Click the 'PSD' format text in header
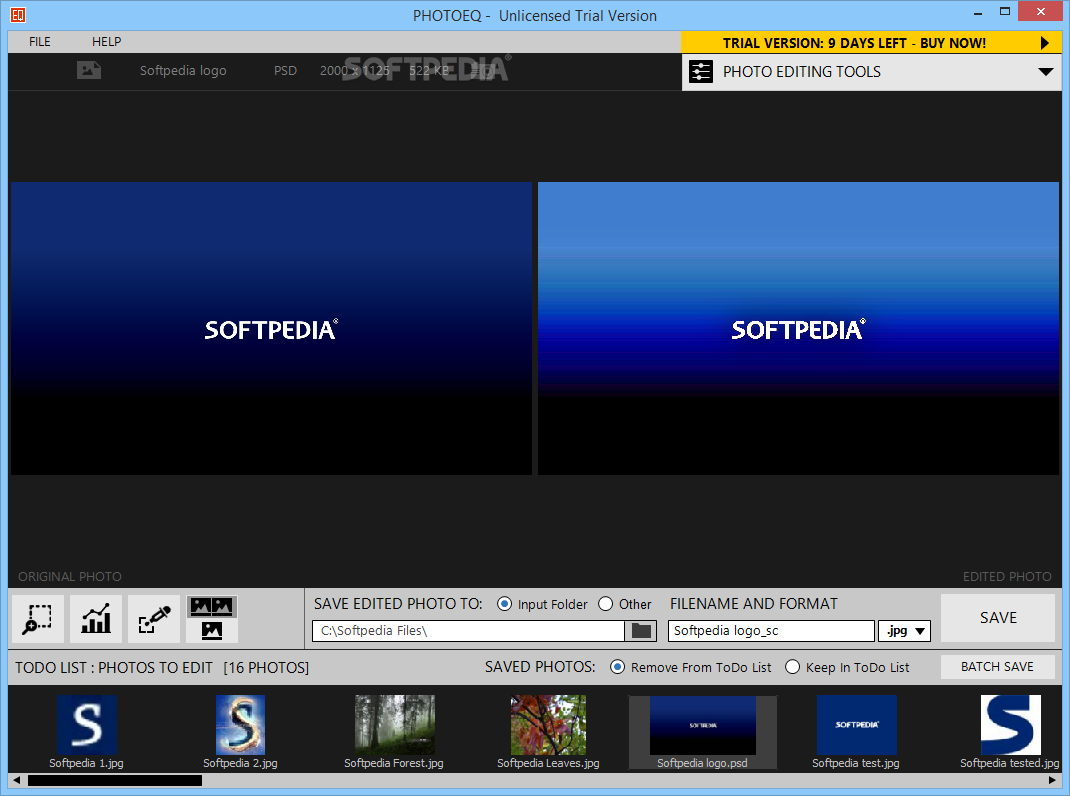This screenshot has height=796, width=1070. 285,70
